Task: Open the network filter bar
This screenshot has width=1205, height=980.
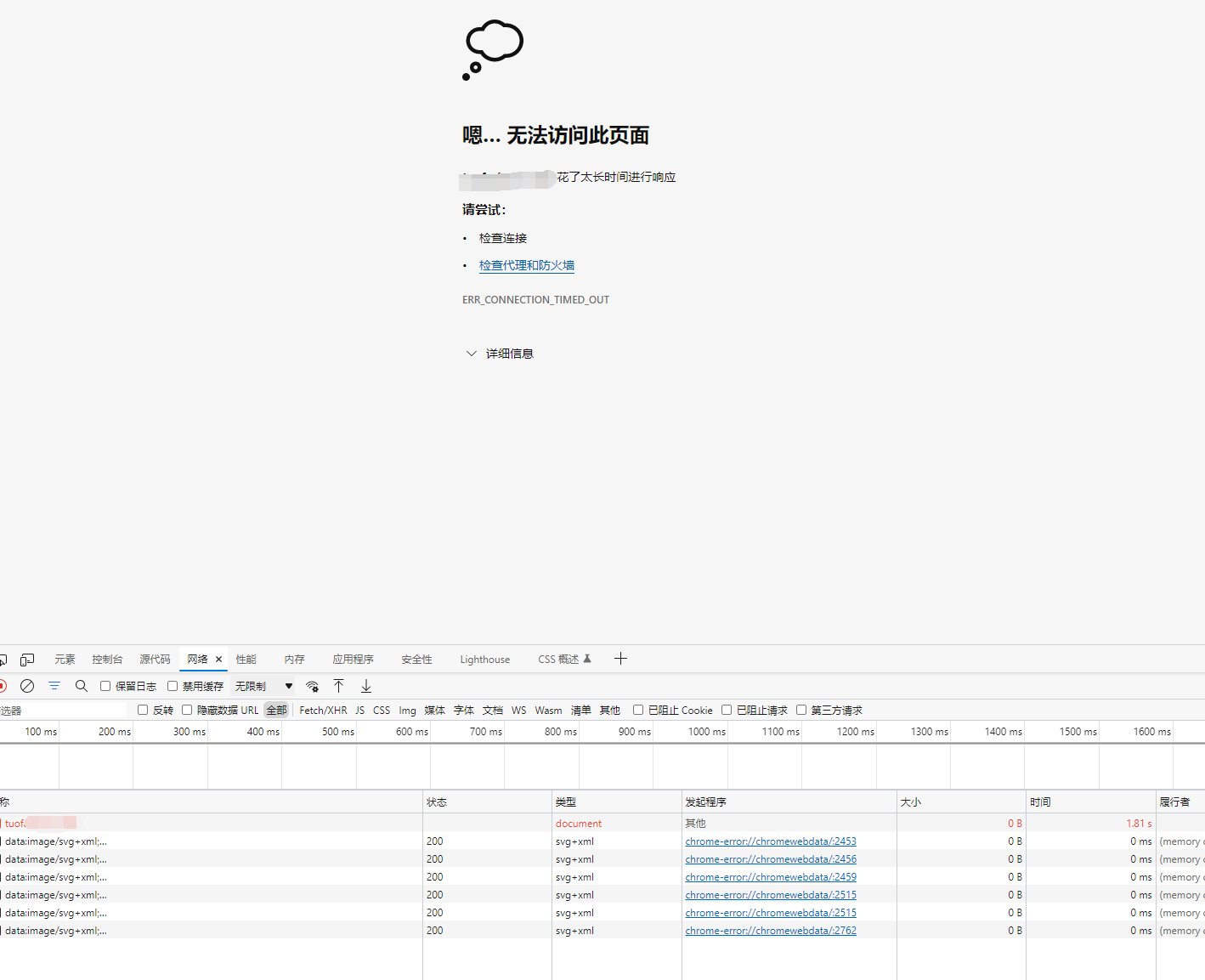Action: [x=54, y=686]
